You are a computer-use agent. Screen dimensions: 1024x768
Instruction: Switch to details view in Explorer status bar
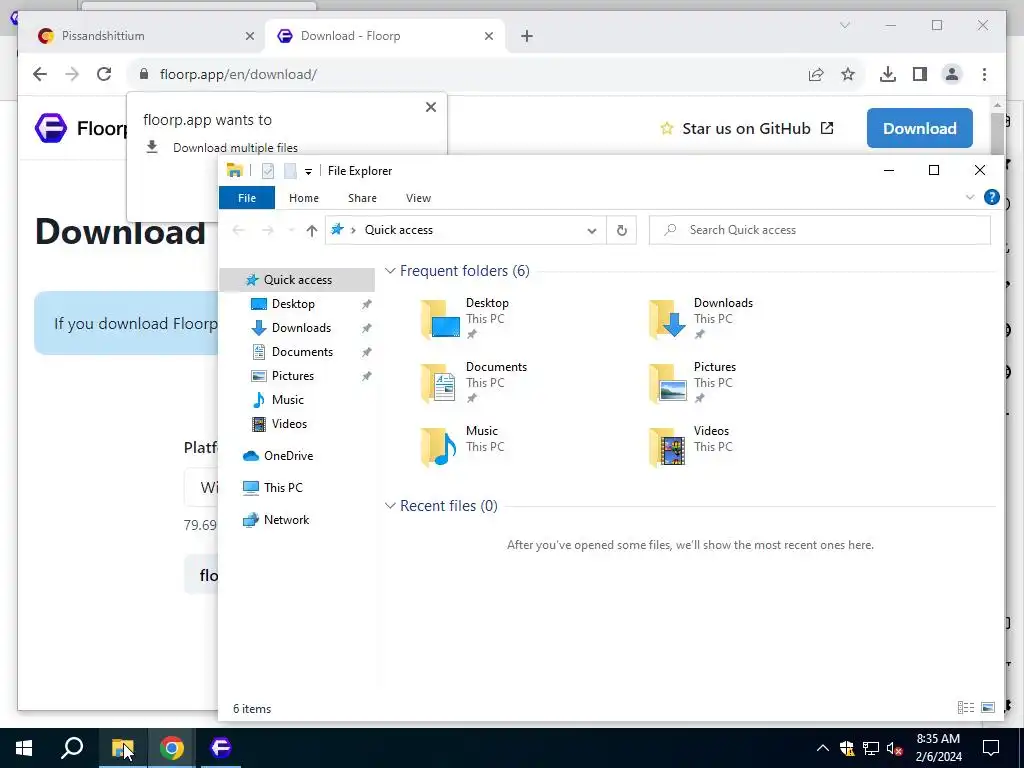click(x=965, y=707)
